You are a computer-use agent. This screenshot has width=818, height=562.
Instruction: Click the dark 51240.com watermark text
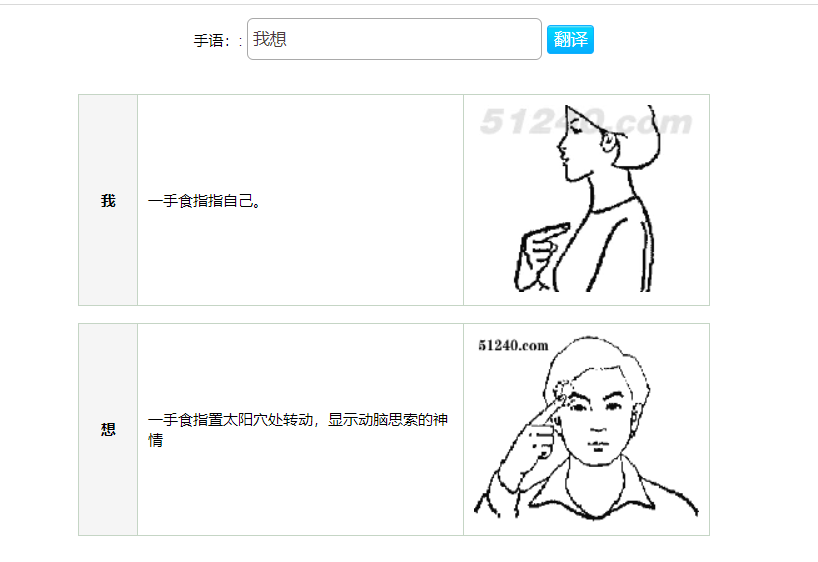513,345
